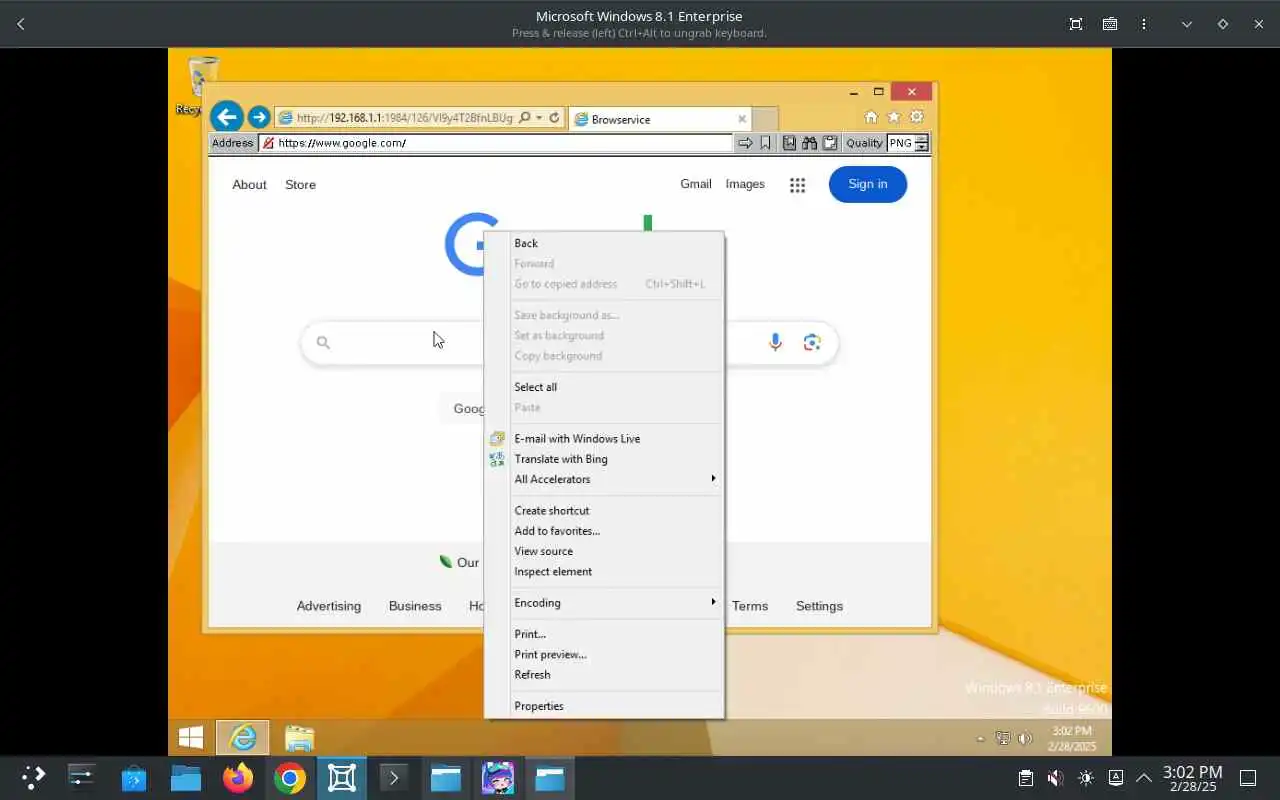This screenshot has width=1280, height=800.
Task: Choose E-mail with Windows Live
Action: tap(577, 438)
